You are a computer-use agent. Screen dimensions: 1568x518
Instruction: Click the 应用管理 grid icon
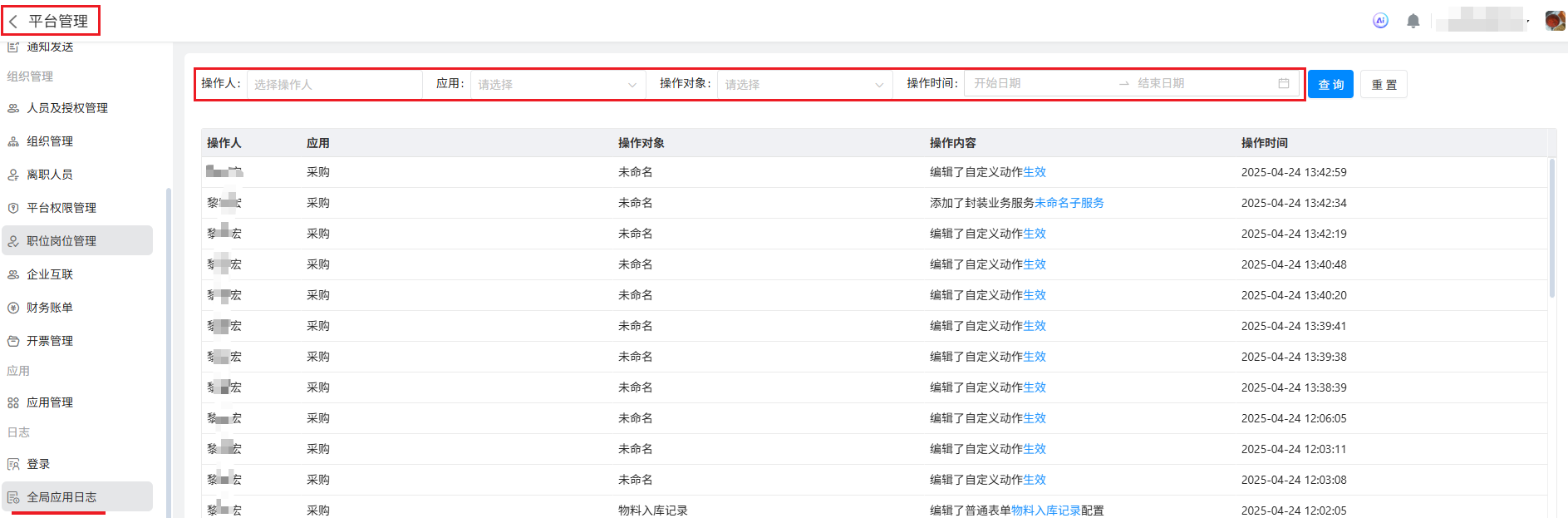click(13, 402)
